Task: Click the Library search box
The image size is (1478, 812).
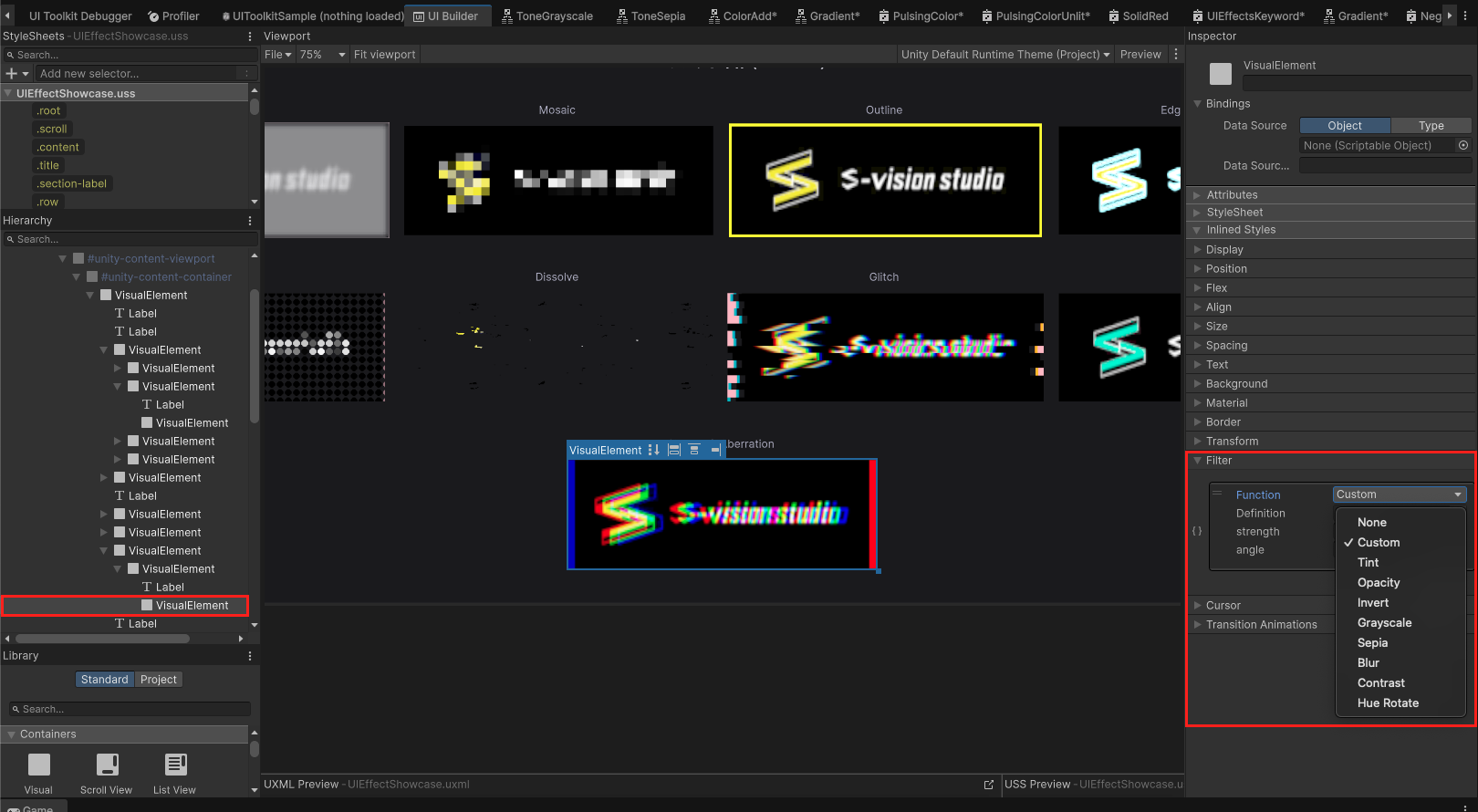Action: coord(130,709)
